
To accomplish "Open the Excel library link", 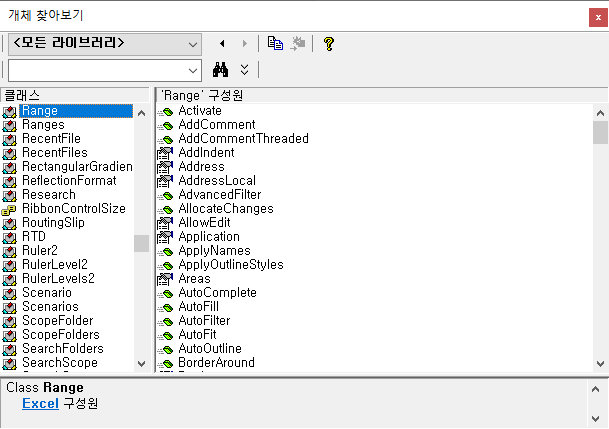I will (40, 403).
